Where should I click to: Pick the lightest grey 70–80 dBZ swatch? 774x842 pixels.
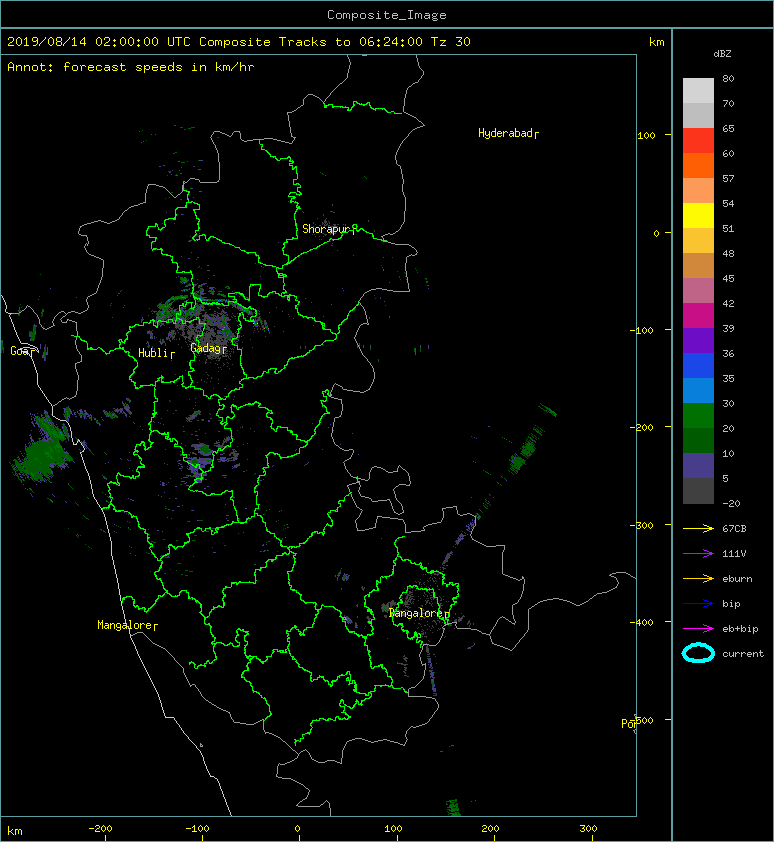pos(698,90)
